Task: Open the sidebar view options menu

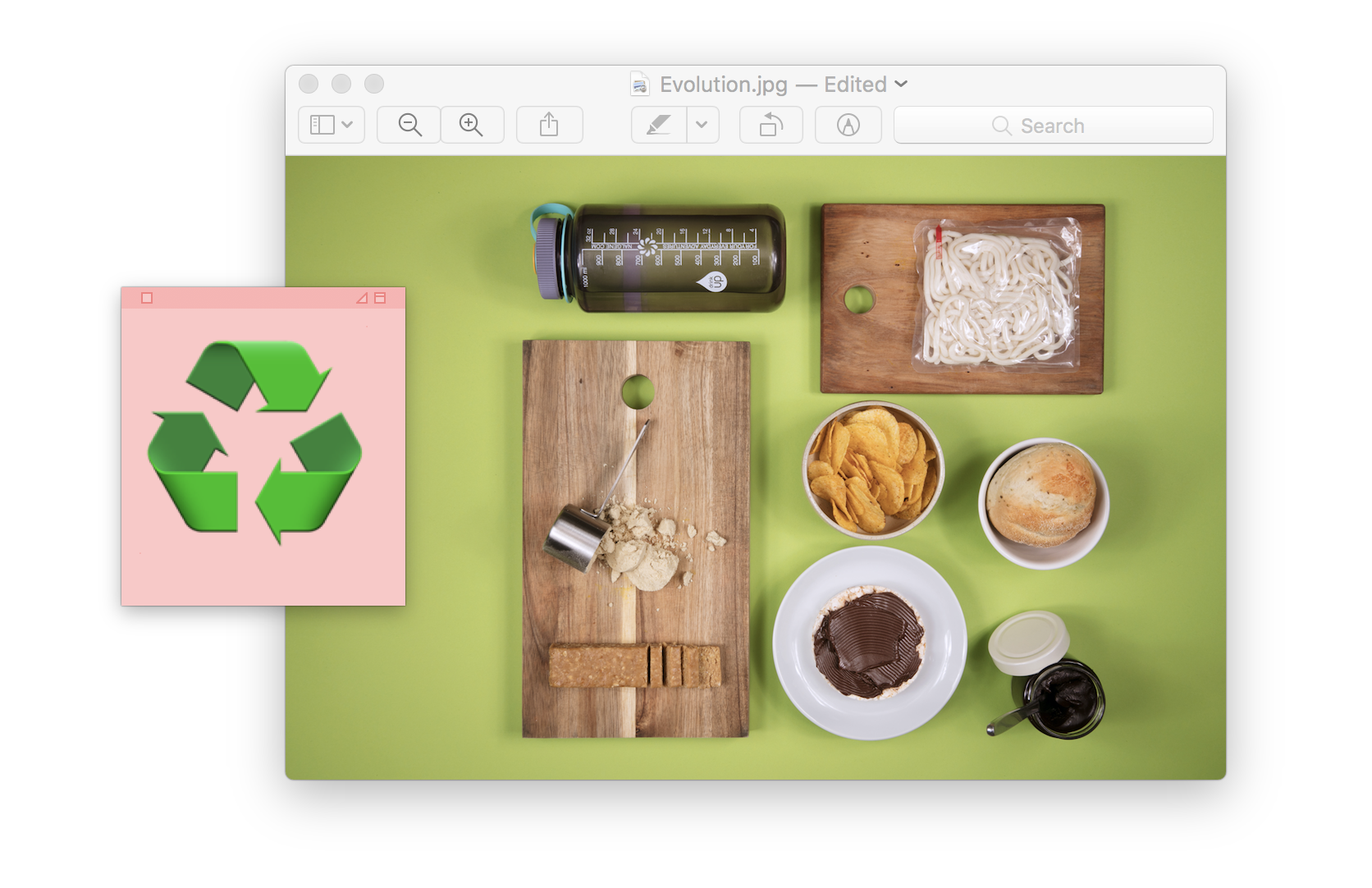Action: pos(332,125)
